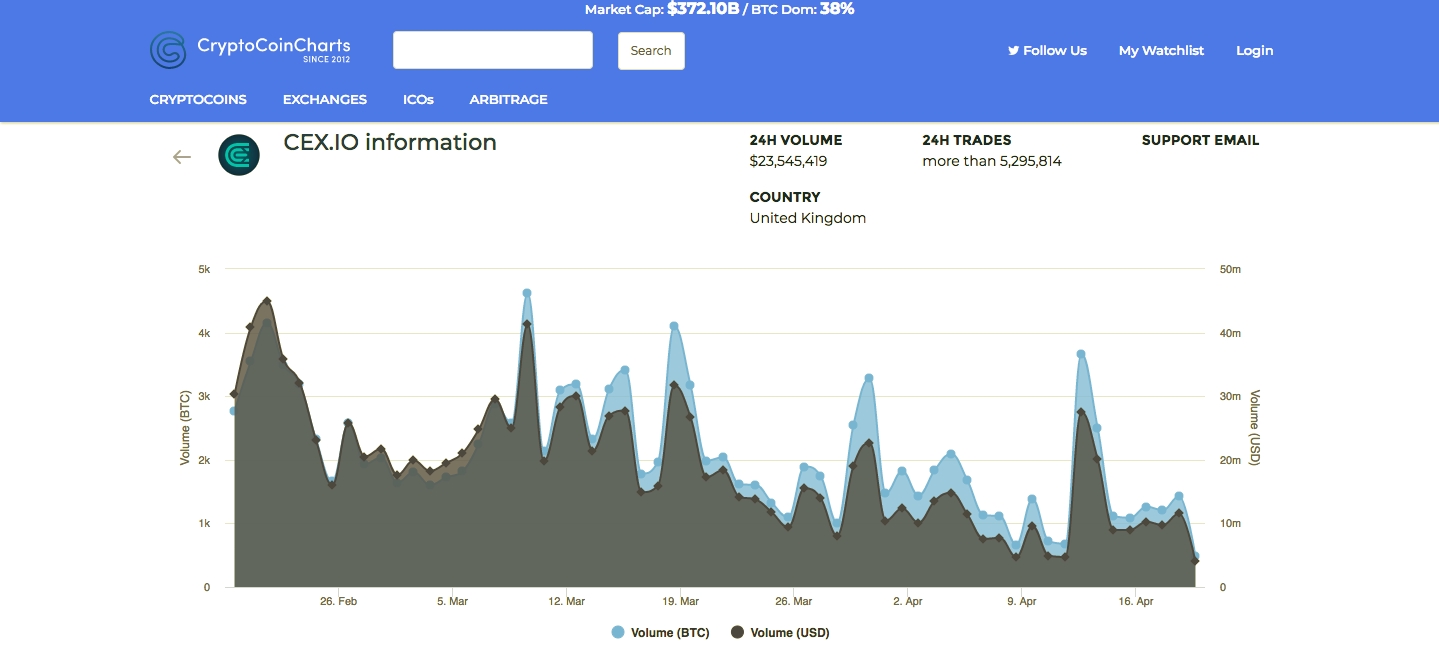This screenshot has width=1439, height=659.
Task: Click the SUPPORT EMAIL heading
Action: (1200, 140)
